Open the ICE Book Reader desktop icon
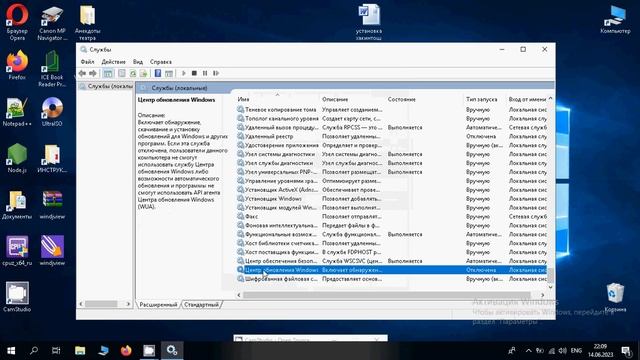Screen dimensions: 640x360 coord(52,69)
